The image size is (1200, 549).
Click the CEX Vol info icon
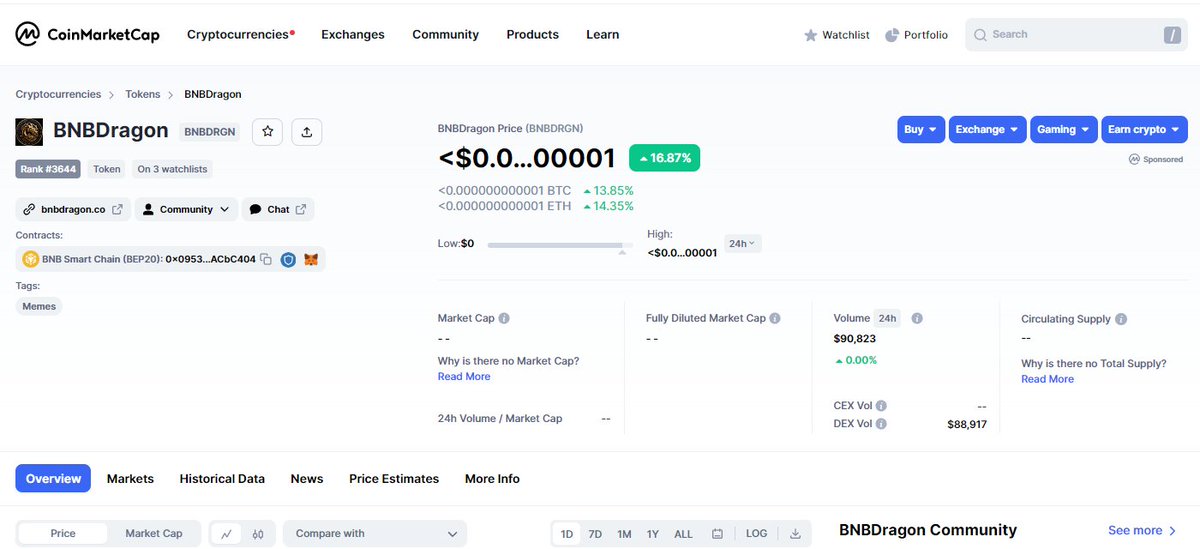pyautogui.click(x=882, y=406)
